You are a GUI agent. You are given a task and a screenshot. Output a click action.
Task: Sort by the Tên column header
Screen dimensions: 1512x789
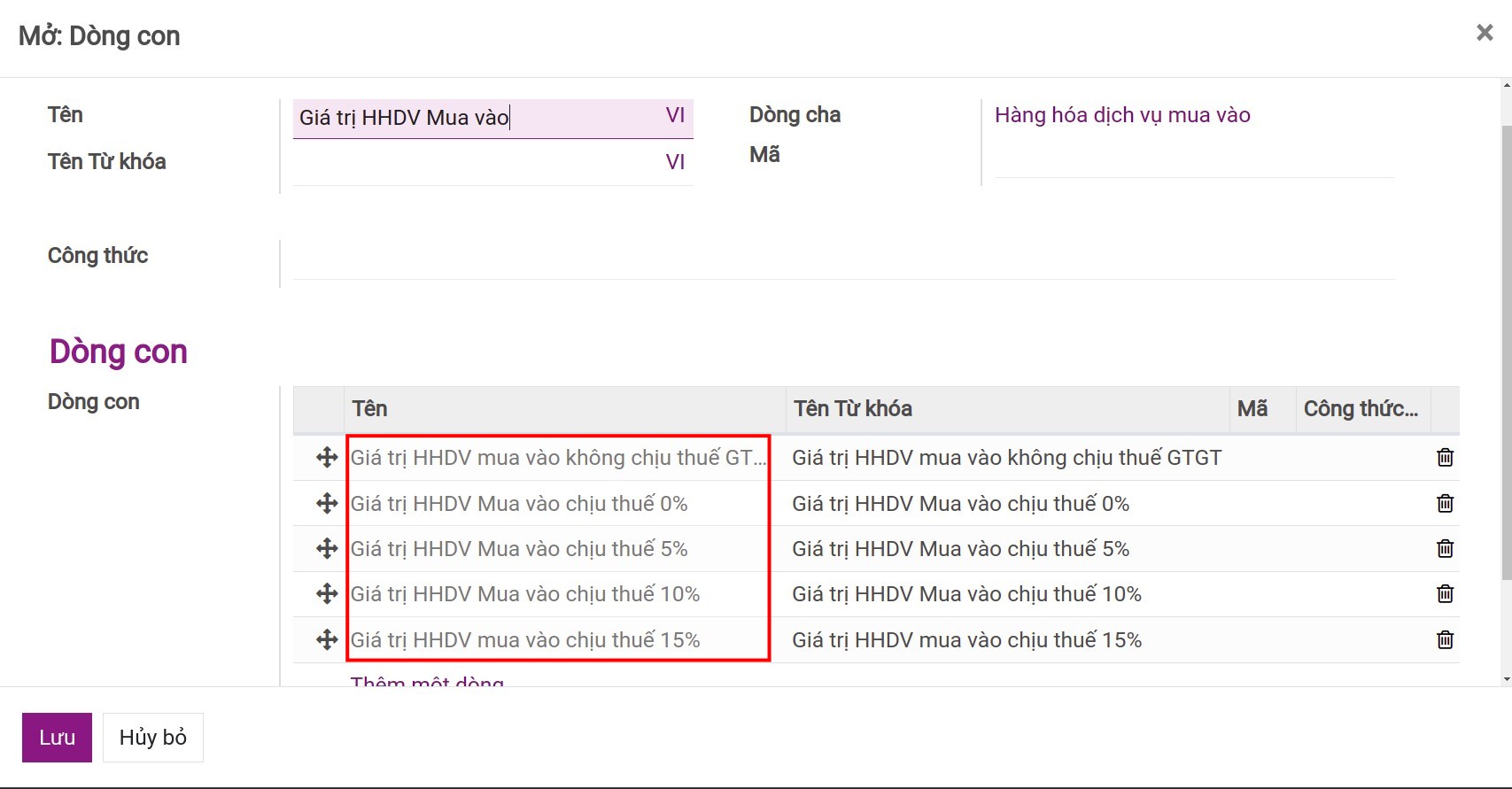click(x=370, y=409)
